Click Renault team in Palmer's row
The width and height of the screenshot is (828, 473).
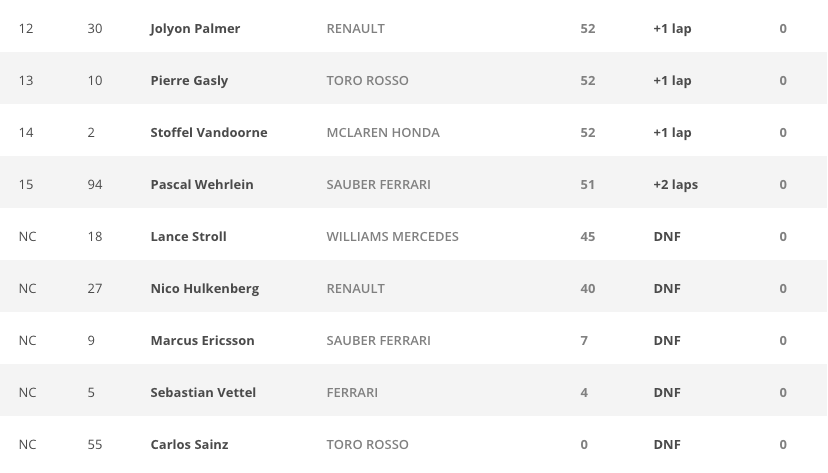pos(355,29)
